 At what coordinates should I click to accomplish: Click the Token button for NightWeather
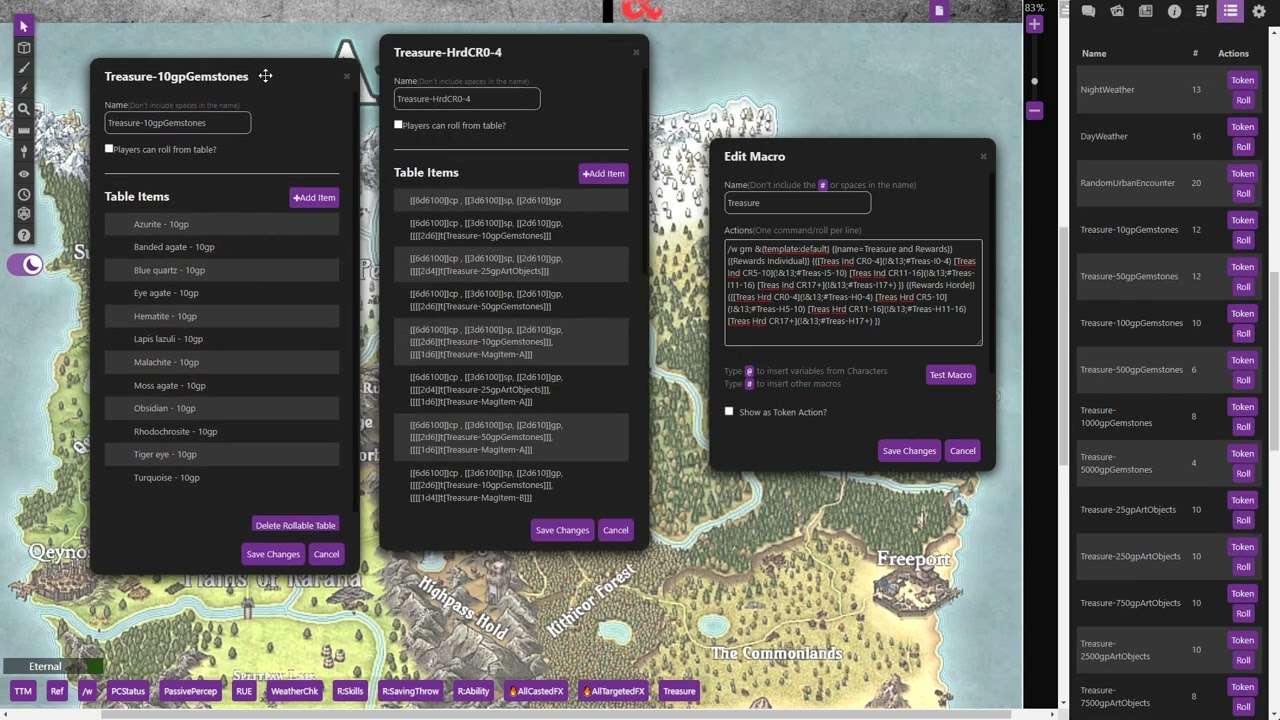click(1243, 80)
